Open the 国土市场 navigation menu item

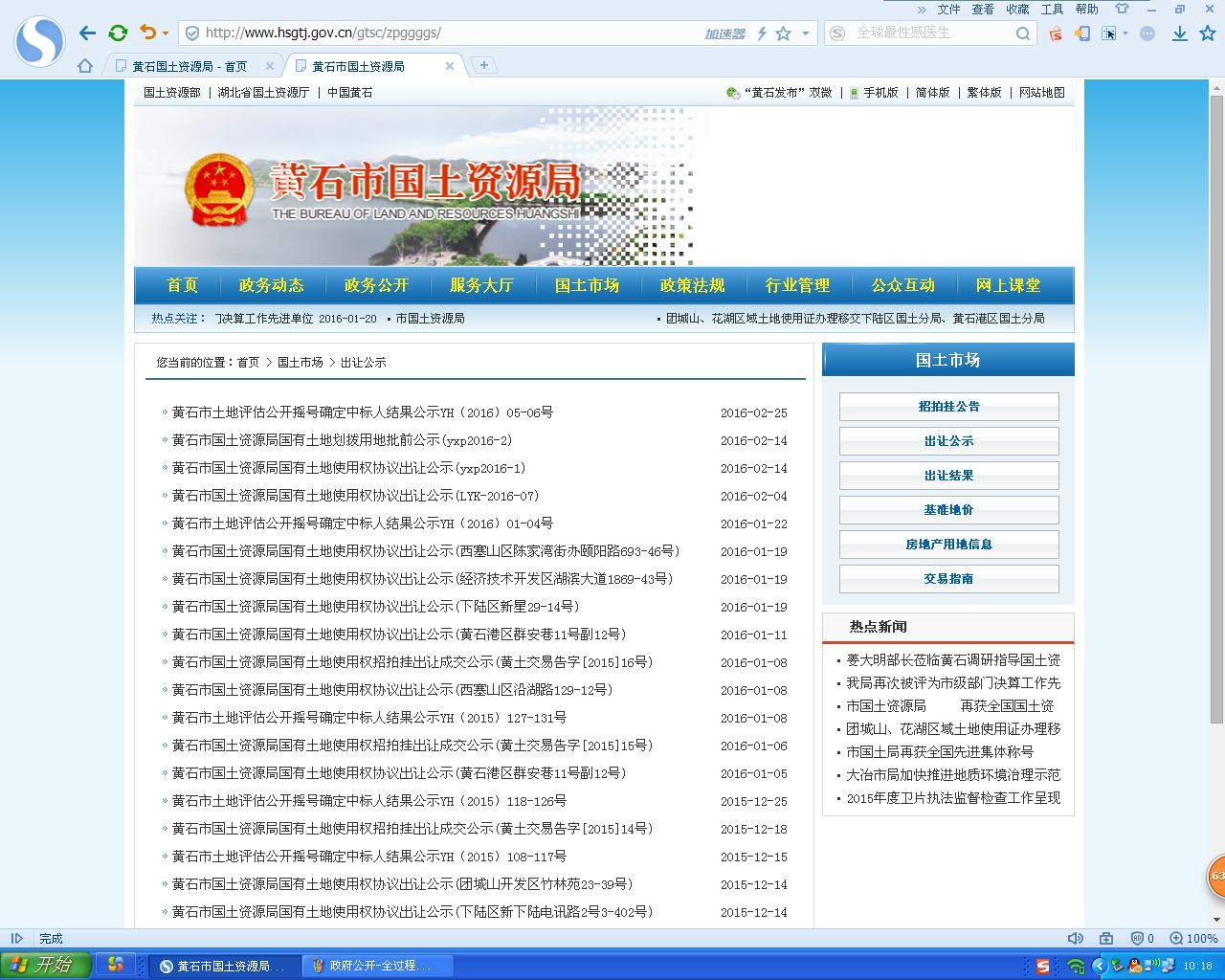(587, 285)
